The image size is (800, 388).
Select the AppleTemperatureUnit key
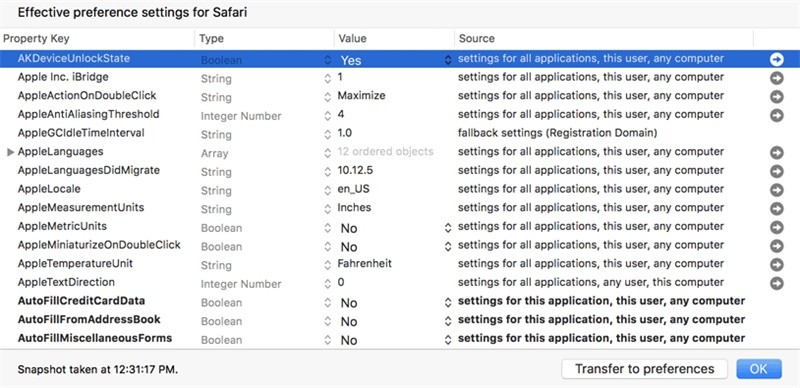click(75, 263)
